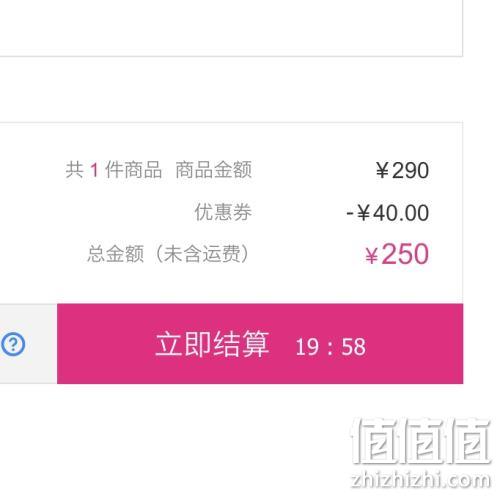The width and height of the screenshot is (500, 497).
Task: Click the yen symbol before 250
Action: [371, 256]
